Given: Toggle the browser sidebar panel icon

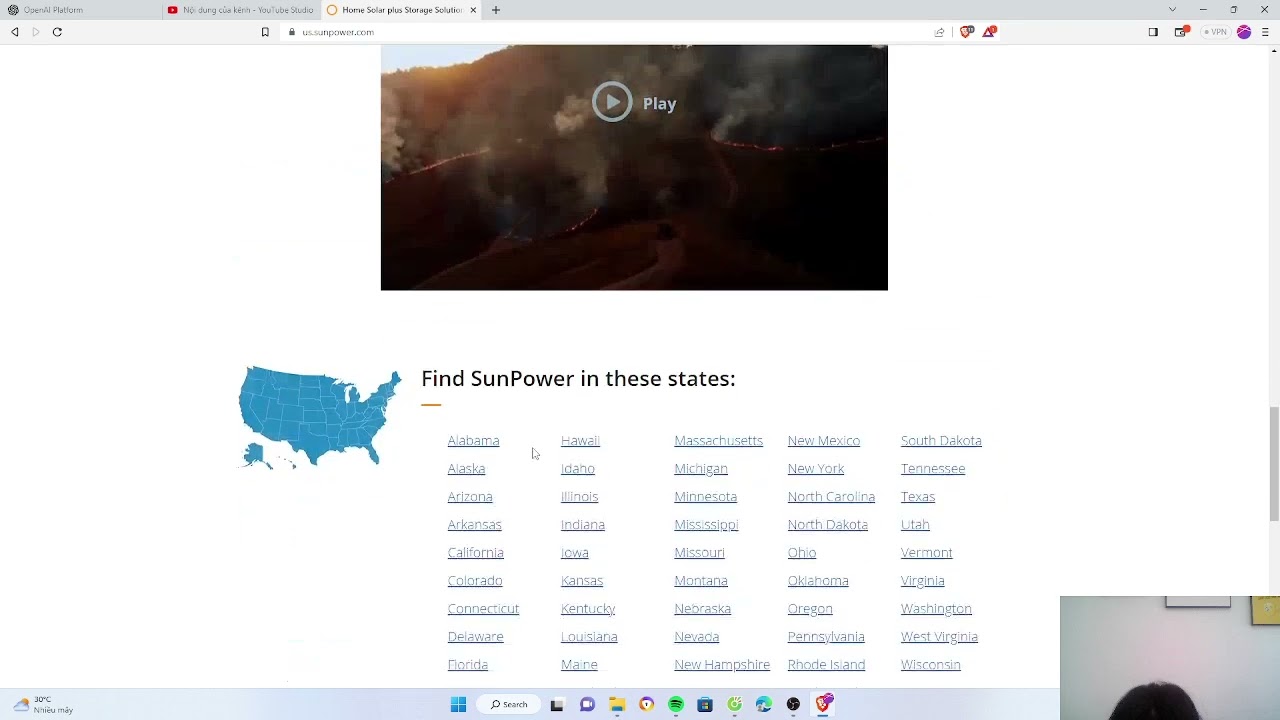Looking at the screenshot, I should click(x=1153, y=32).
